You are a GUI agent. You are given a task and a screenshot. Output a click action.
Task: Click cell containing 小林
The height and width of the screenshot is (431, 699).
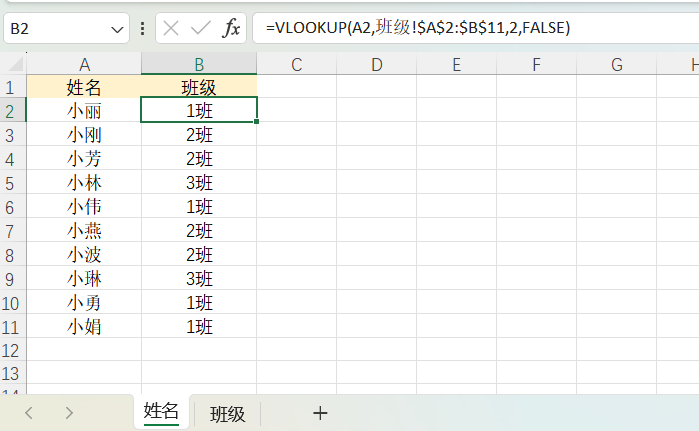pyautogui.click(x=84, y=183)
